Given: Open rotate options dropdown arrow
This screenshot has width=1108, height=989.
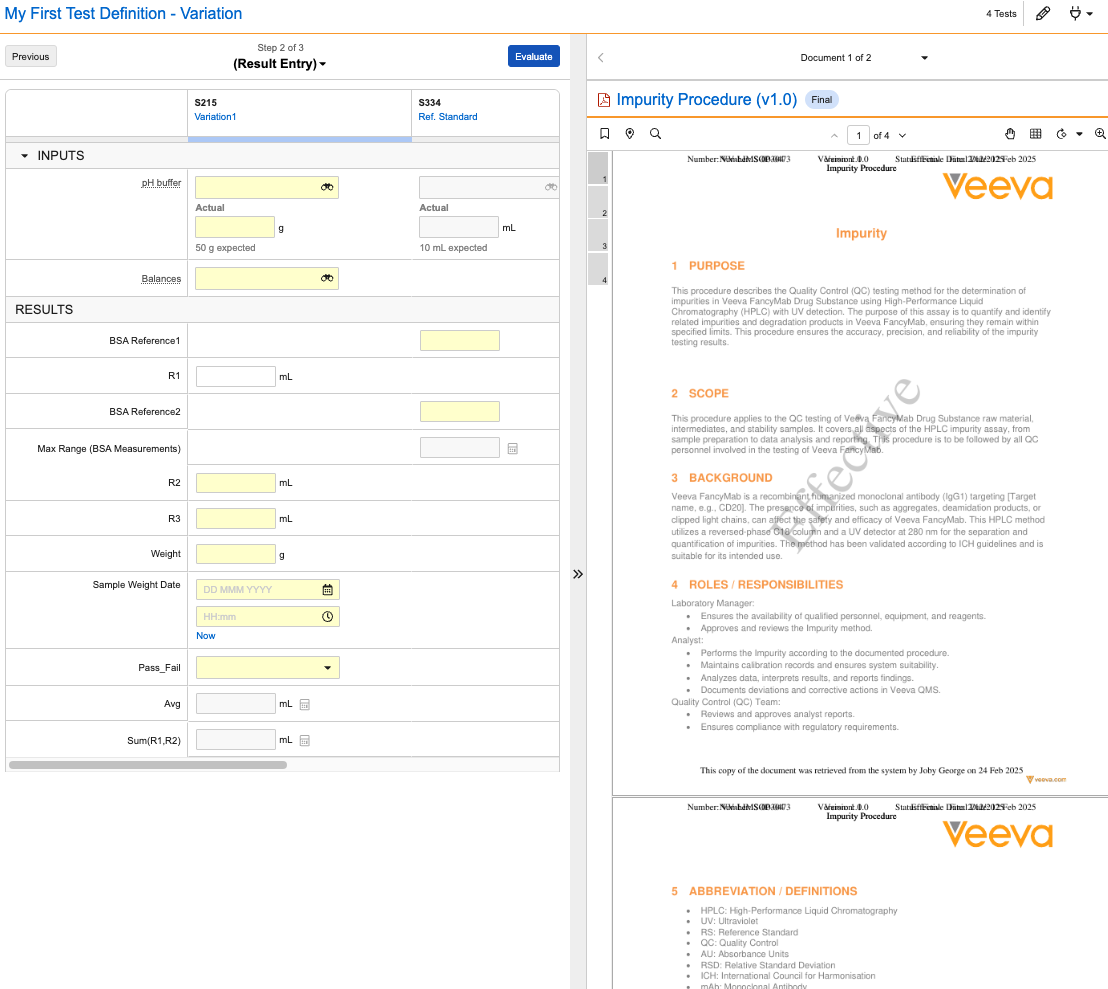Looking at the screenshot, I should [1079, 134].
